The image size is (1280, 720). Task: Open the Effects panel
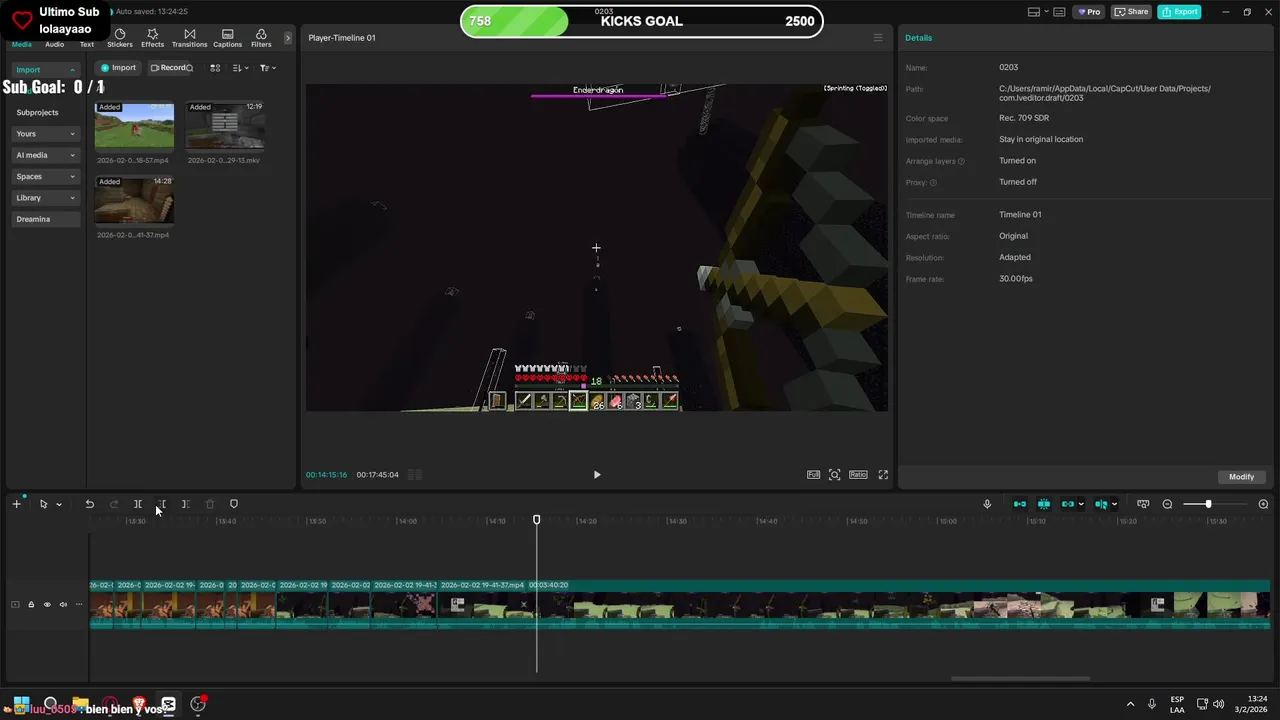[153, 38]
